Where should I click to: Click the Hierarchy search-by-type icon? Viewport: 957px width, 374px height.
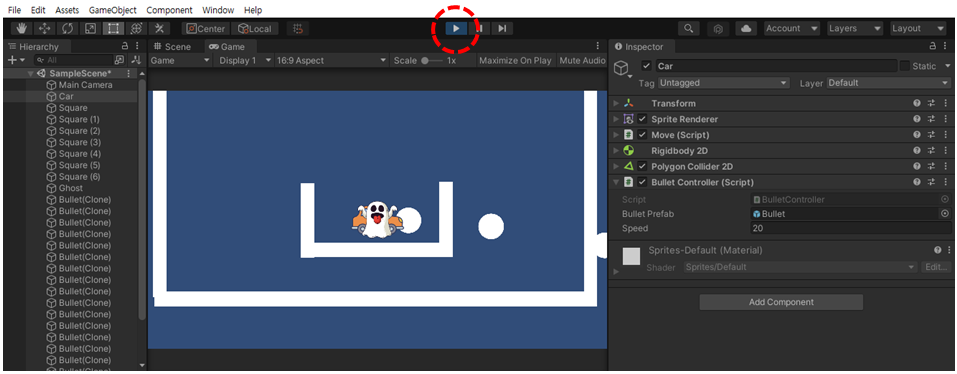click(119, 60)
